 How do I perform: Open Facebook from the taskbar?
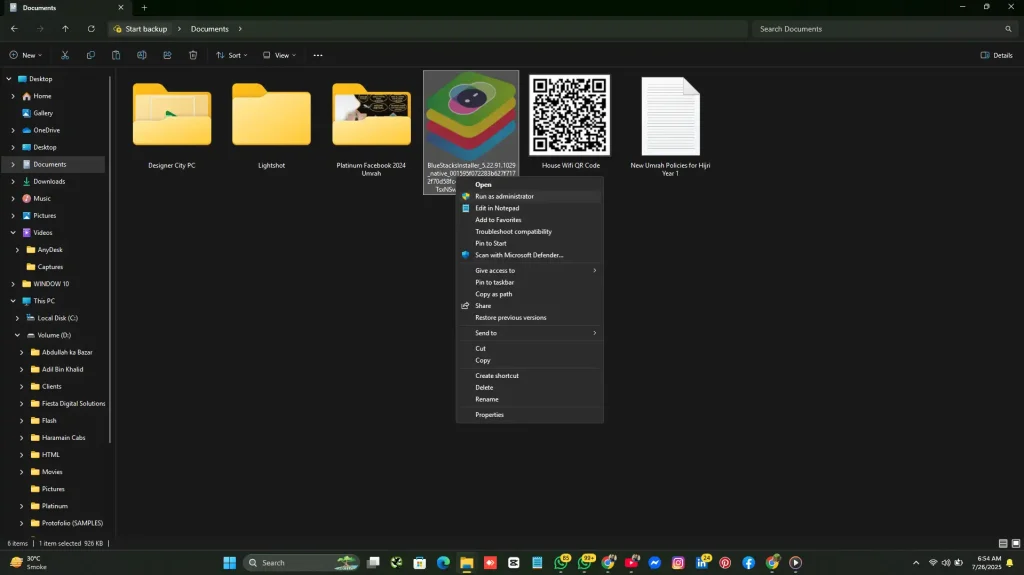[748, 563]
